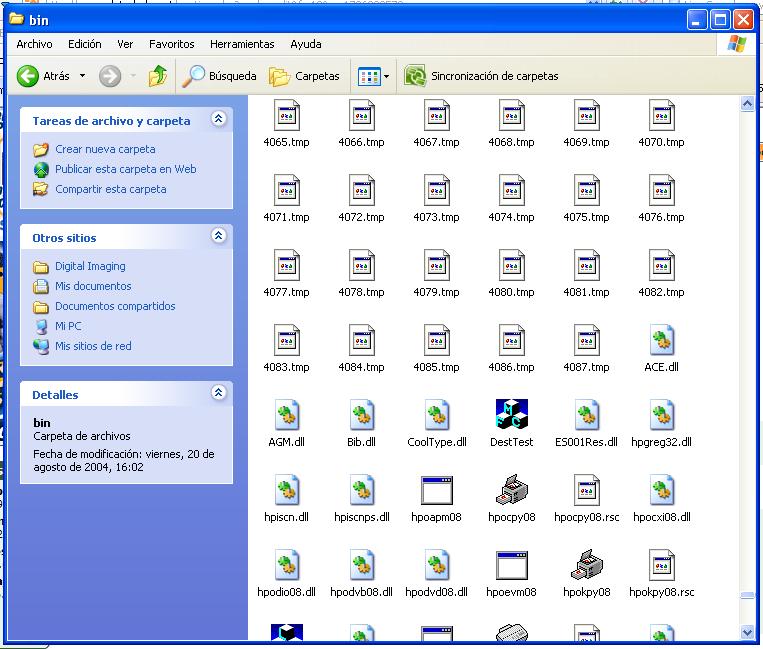Click Compartir esta carpeta link
Image resolution: width=763 pixels, height=649 pixels.
pyautogui.click(x=110, y=189)
